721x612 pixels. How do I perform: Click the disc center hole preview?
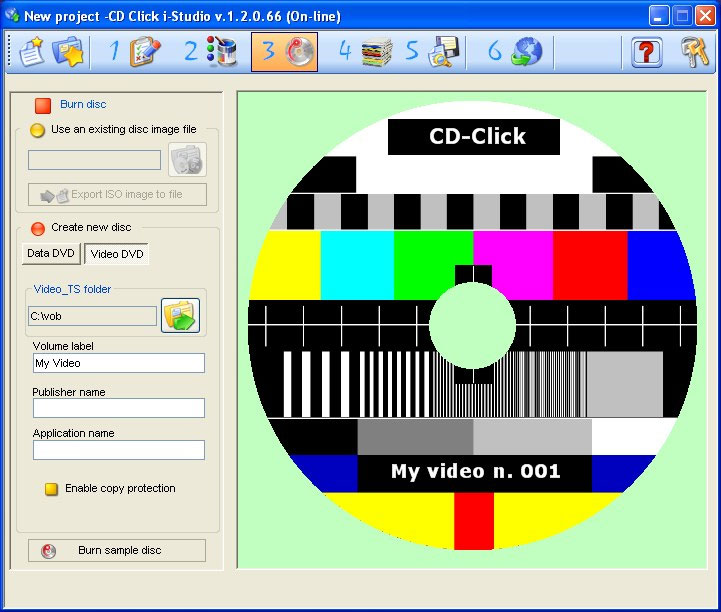[x=472, y=325]
